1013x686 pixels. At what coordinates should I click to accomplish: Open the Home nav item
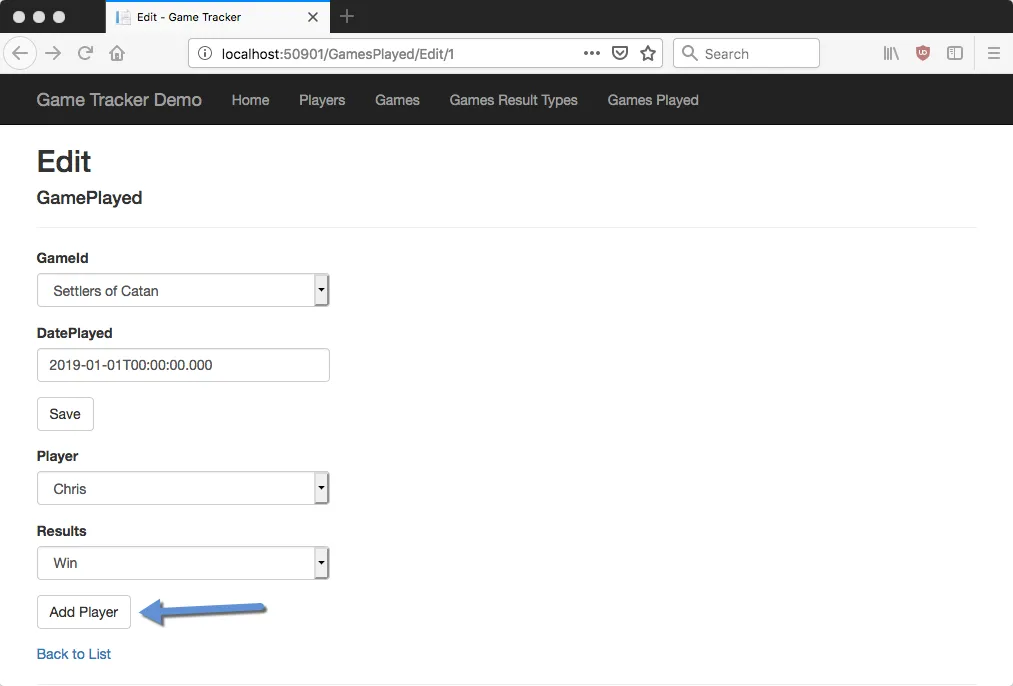point(251,100)
